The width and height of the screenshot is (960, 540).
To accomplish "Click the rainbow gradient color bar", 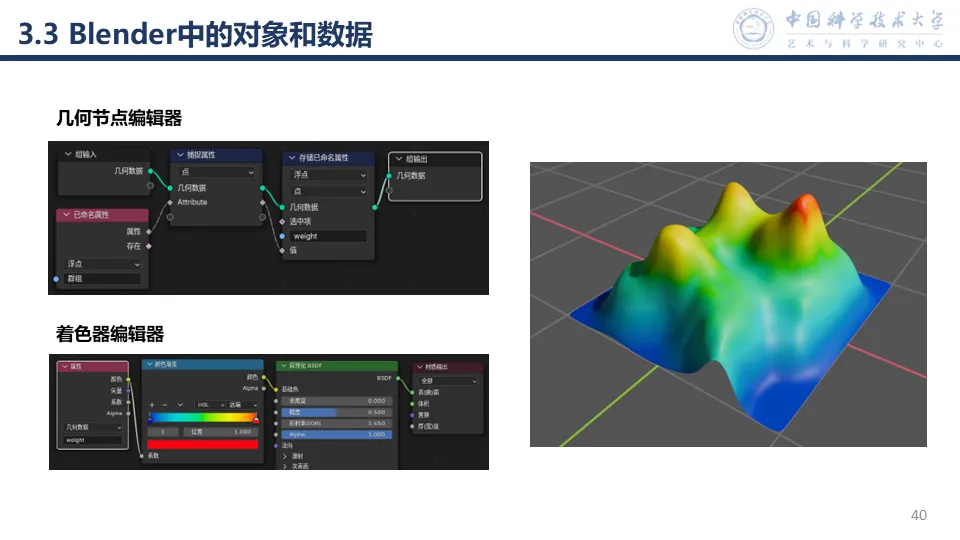I will 203,418.
